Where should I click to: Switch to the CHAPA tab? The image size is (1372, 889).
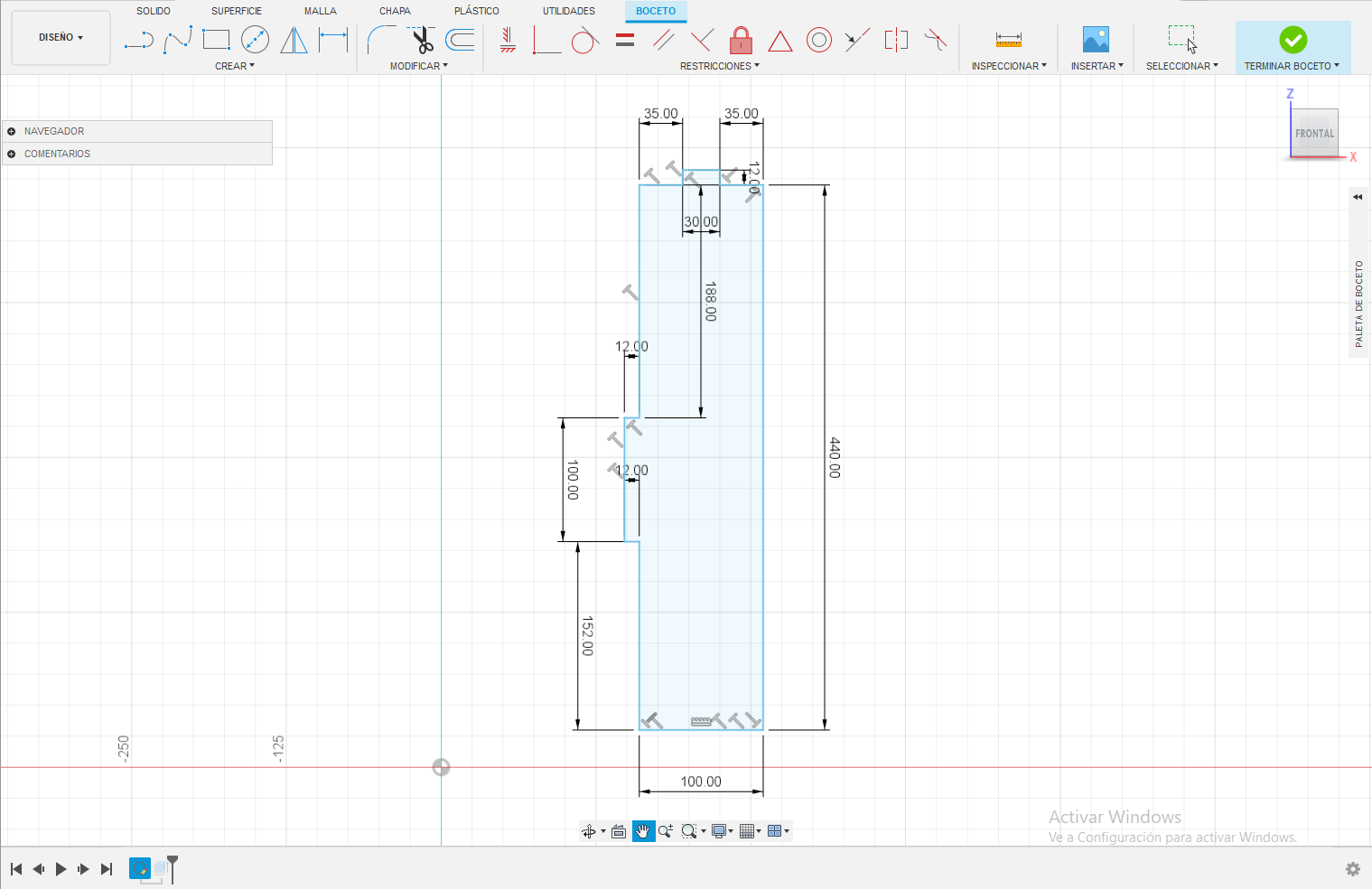395,11
